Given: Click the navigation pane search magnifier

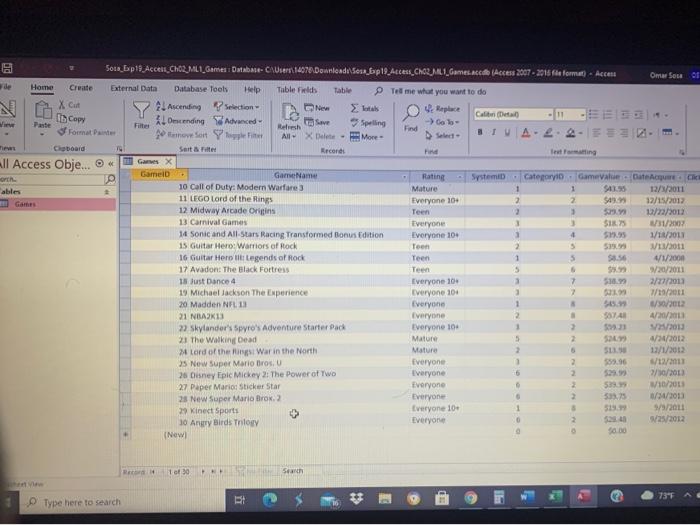Looking at the screenshot, I should click(x=110, y=179).
